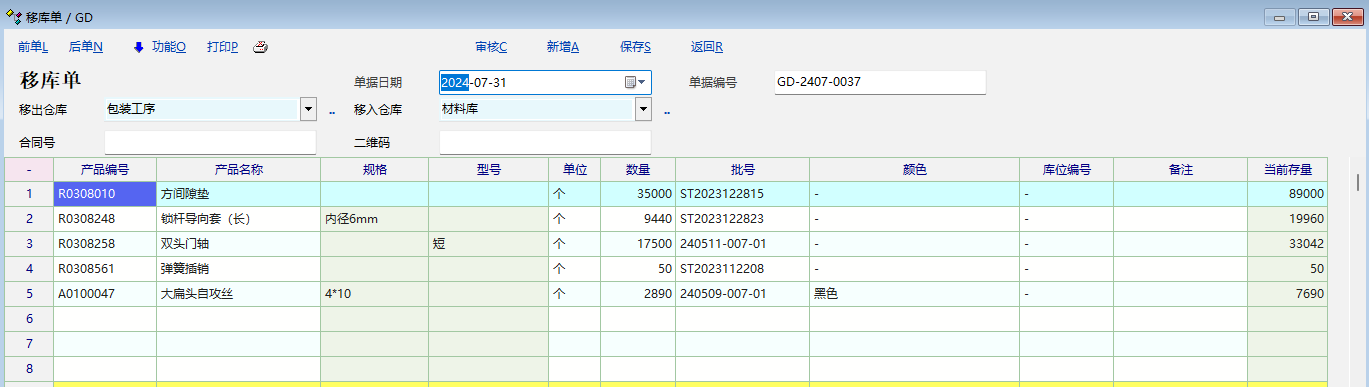
Task: Click 返回R to go back
Action: [x=707, y=47]
